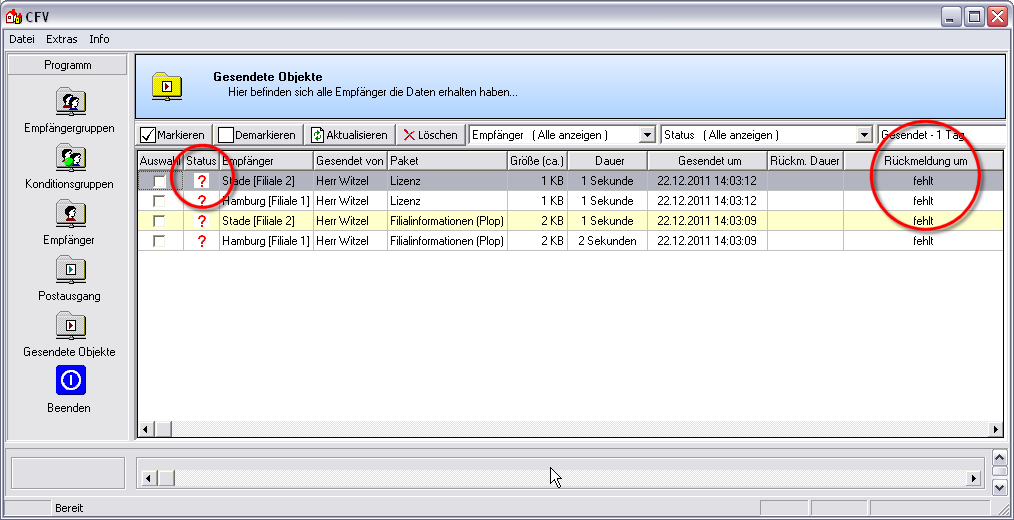Open the Konditionsgruppen sidebar icon
The height and width of the screenshot is (520, 1014).
click(x=69, y=158)
